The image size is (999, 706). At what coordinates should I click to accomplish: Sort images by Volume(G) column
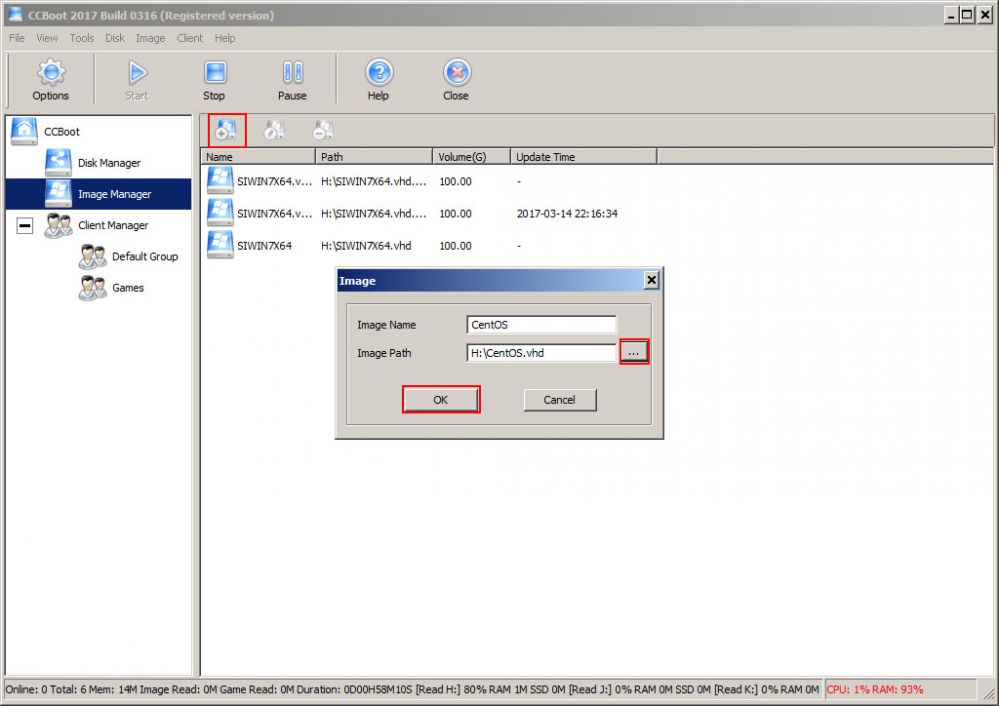tap(471, 157)
